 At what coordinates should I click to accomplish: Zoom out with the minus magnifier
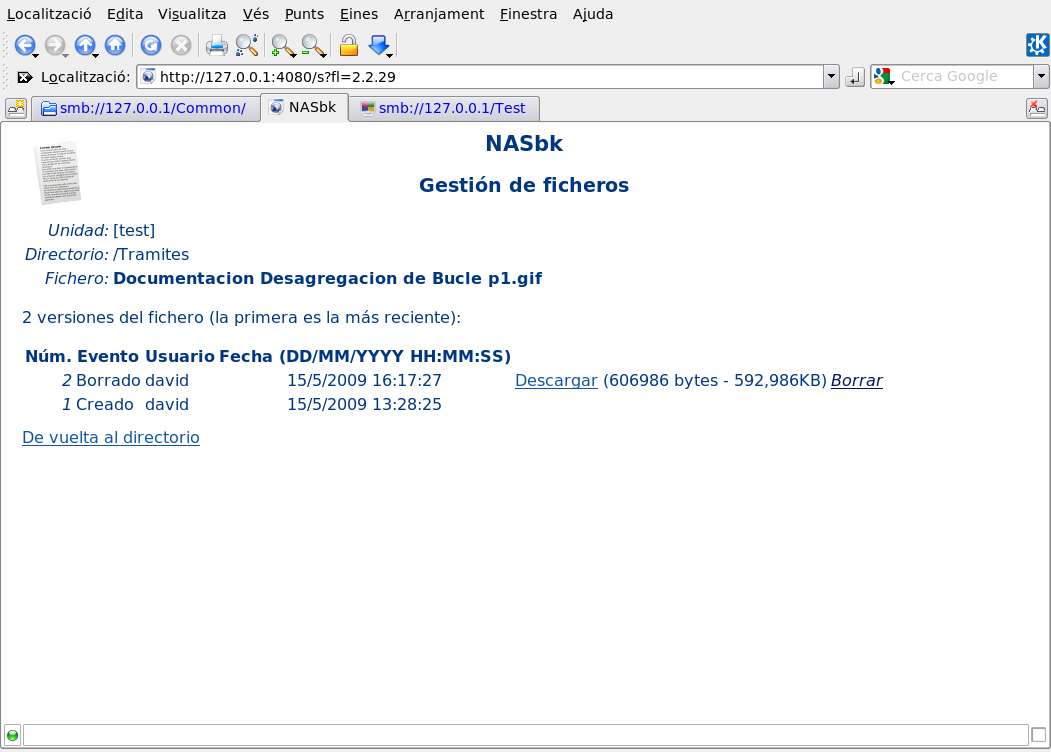pyautogui.click(x=313, y=45)
